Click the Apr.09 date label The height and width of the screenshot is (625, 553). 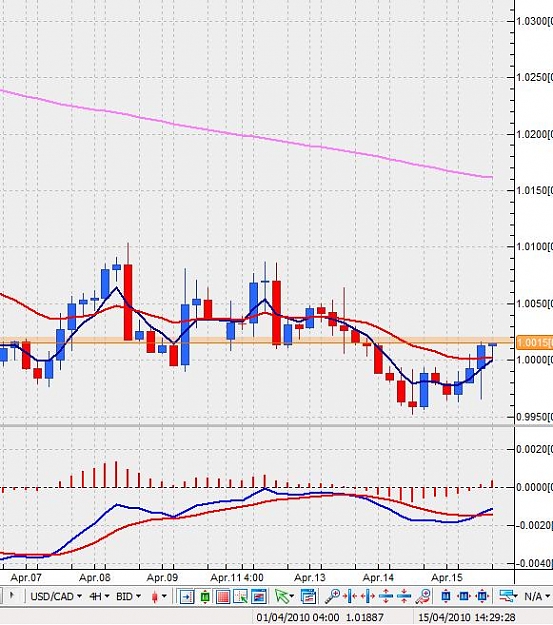(162, 578)
